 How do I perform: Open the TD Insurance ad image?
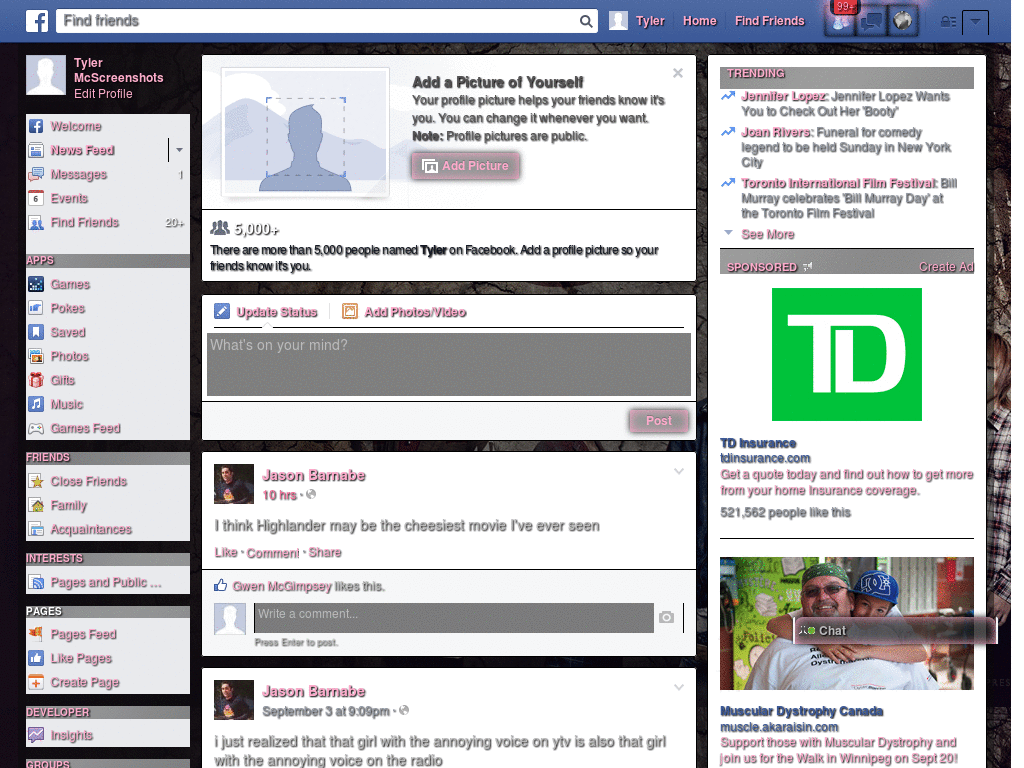[846, 355]
